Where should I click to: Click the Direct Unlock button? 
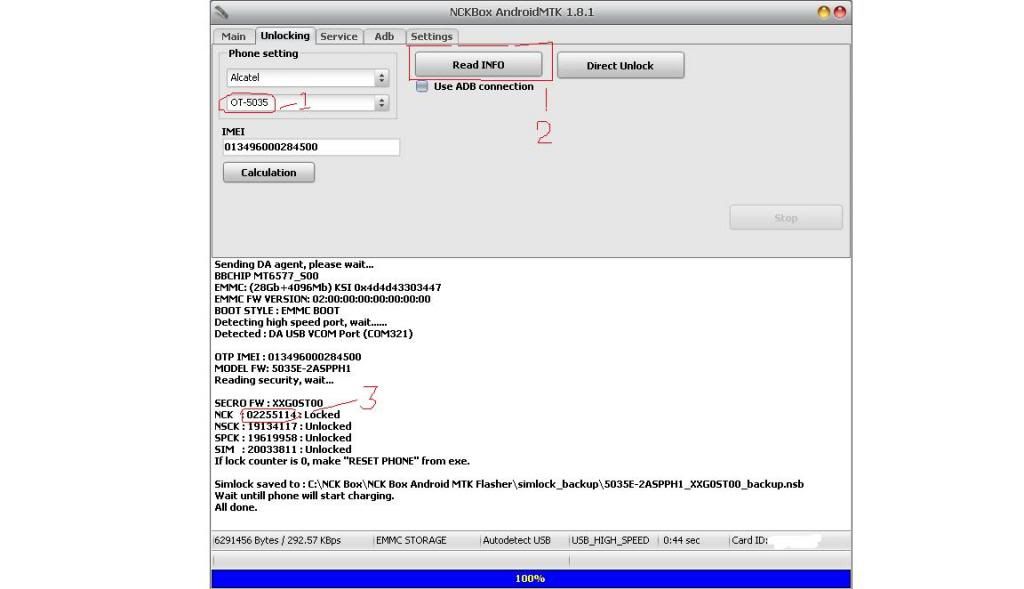pos(620,66)
